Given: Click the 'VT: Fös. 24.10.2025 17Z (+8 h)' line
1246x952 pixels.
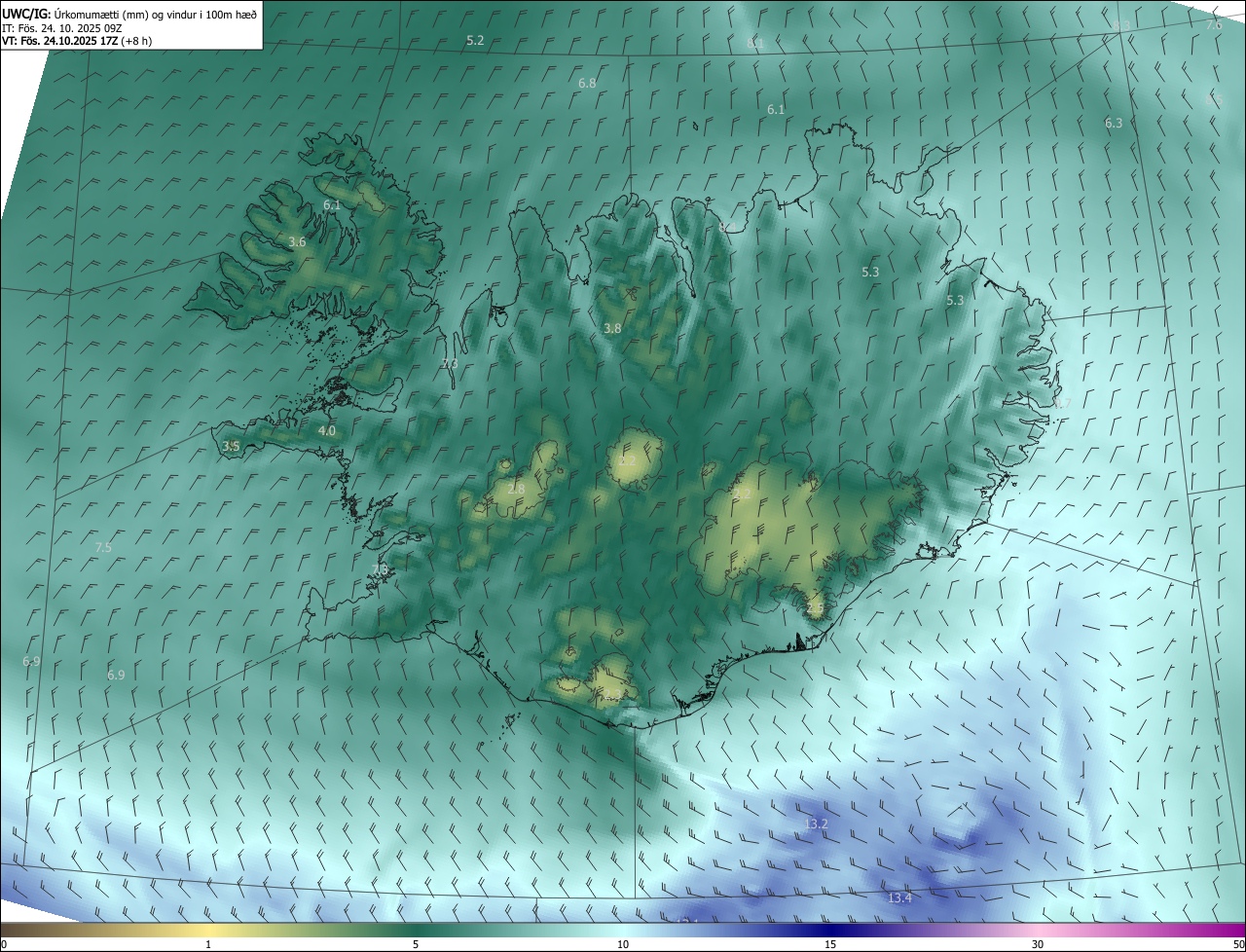Looking at the screenshot, I should pyautogui.click(x=77, y=41).
